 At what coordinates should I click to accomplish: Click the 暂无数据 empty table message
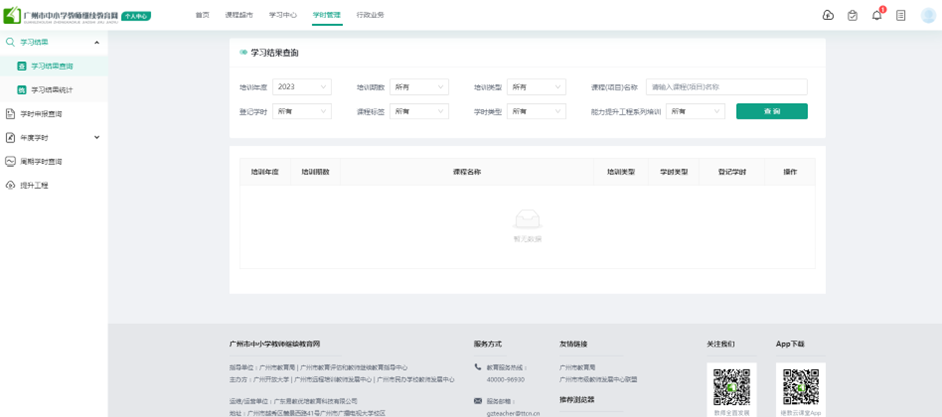[527, 239]
